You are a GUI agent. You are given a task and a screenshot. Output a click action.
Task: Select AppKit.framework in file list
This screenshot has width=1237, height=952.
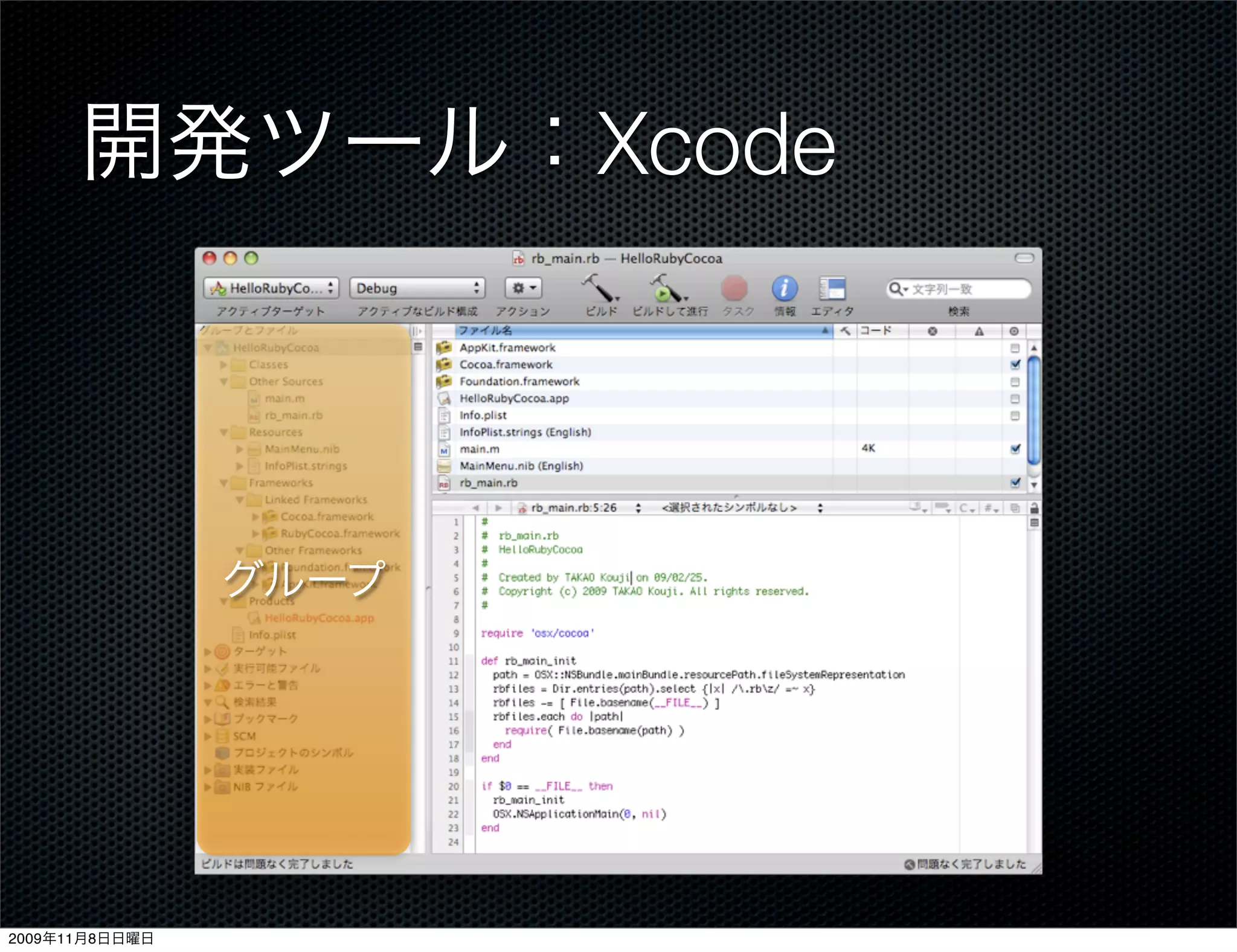[x=729, y=348]
